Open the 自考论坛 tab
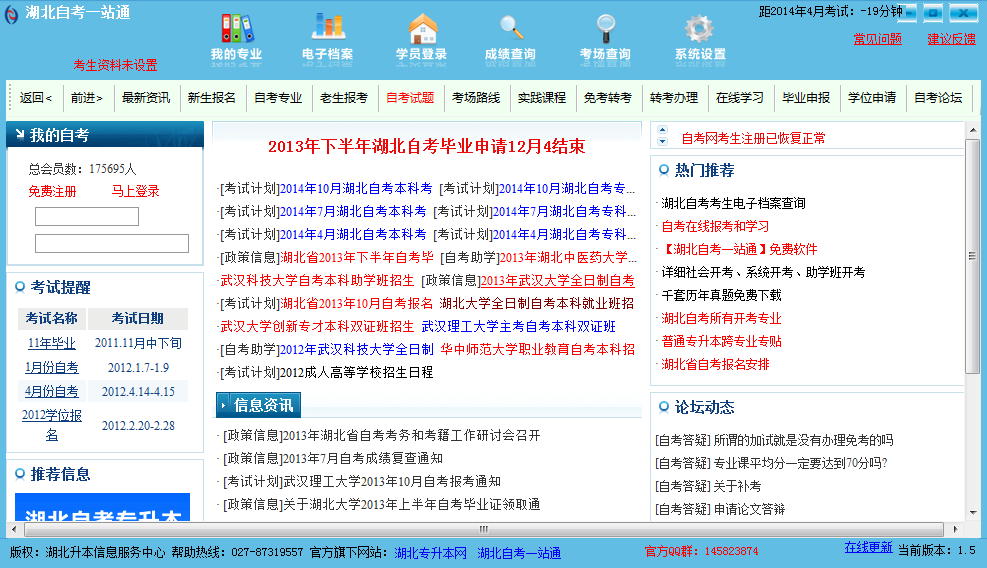The height and width of the screenshot is (568, 987). [938, 98]
